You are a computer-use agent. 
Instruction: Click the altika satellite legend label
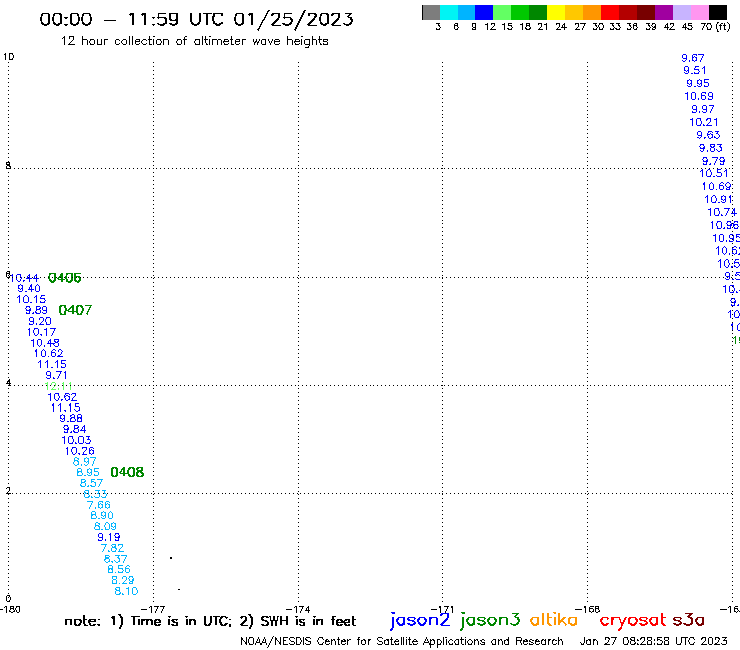click(554, 620)
